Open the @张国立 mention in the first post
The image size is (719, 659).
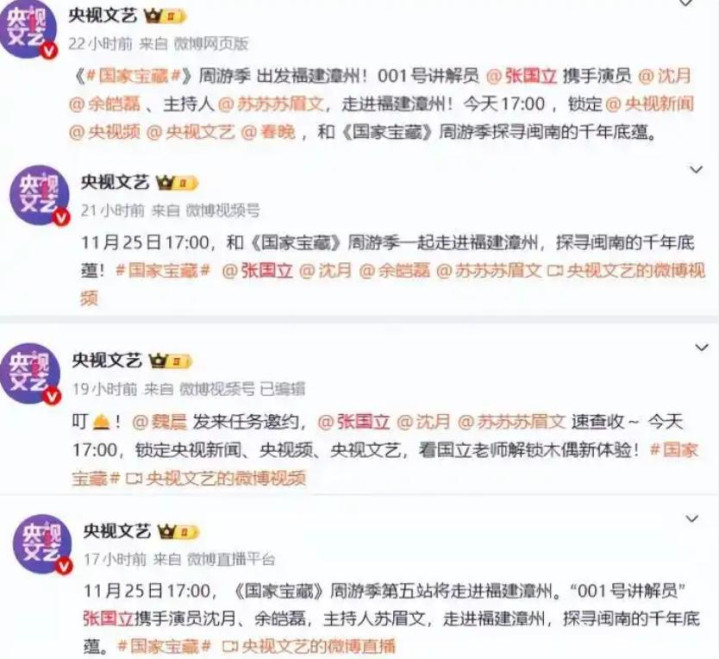[x=521, y=76]
